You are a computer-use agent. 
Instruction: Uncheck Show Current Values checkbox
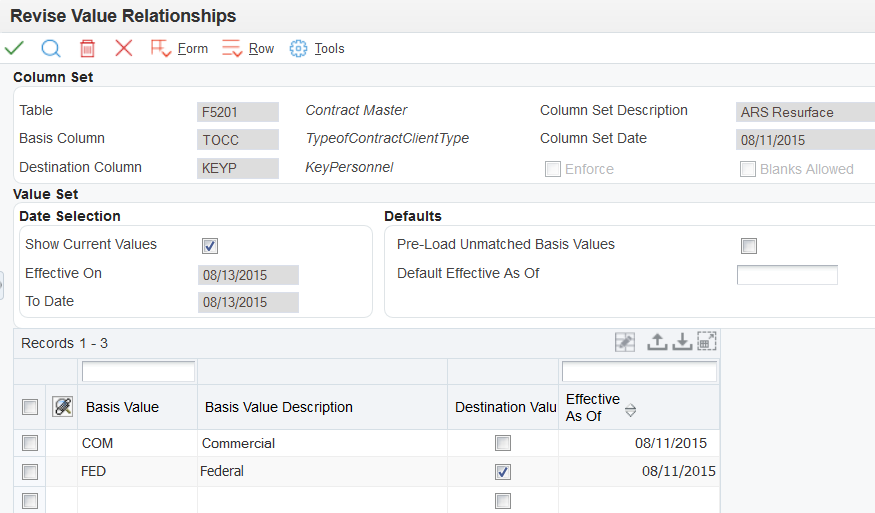tap(210, 246)
